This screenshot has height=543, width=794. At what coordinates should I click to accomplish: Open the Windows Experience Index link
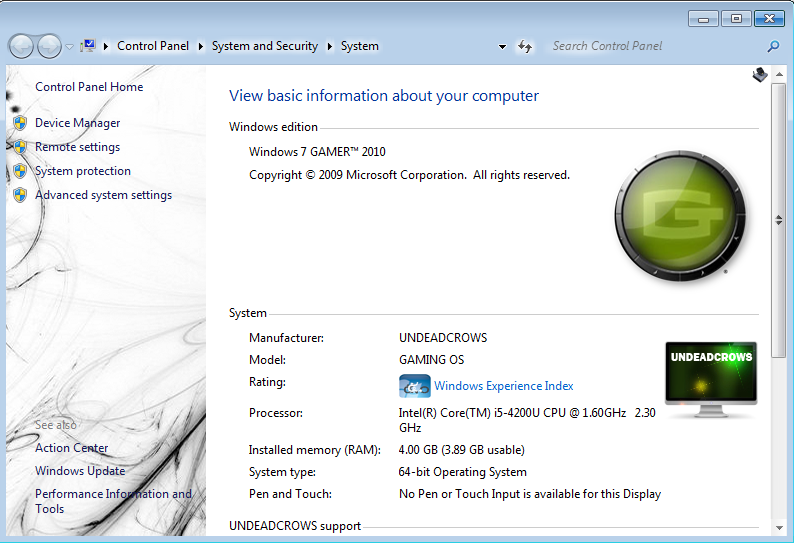503,386
